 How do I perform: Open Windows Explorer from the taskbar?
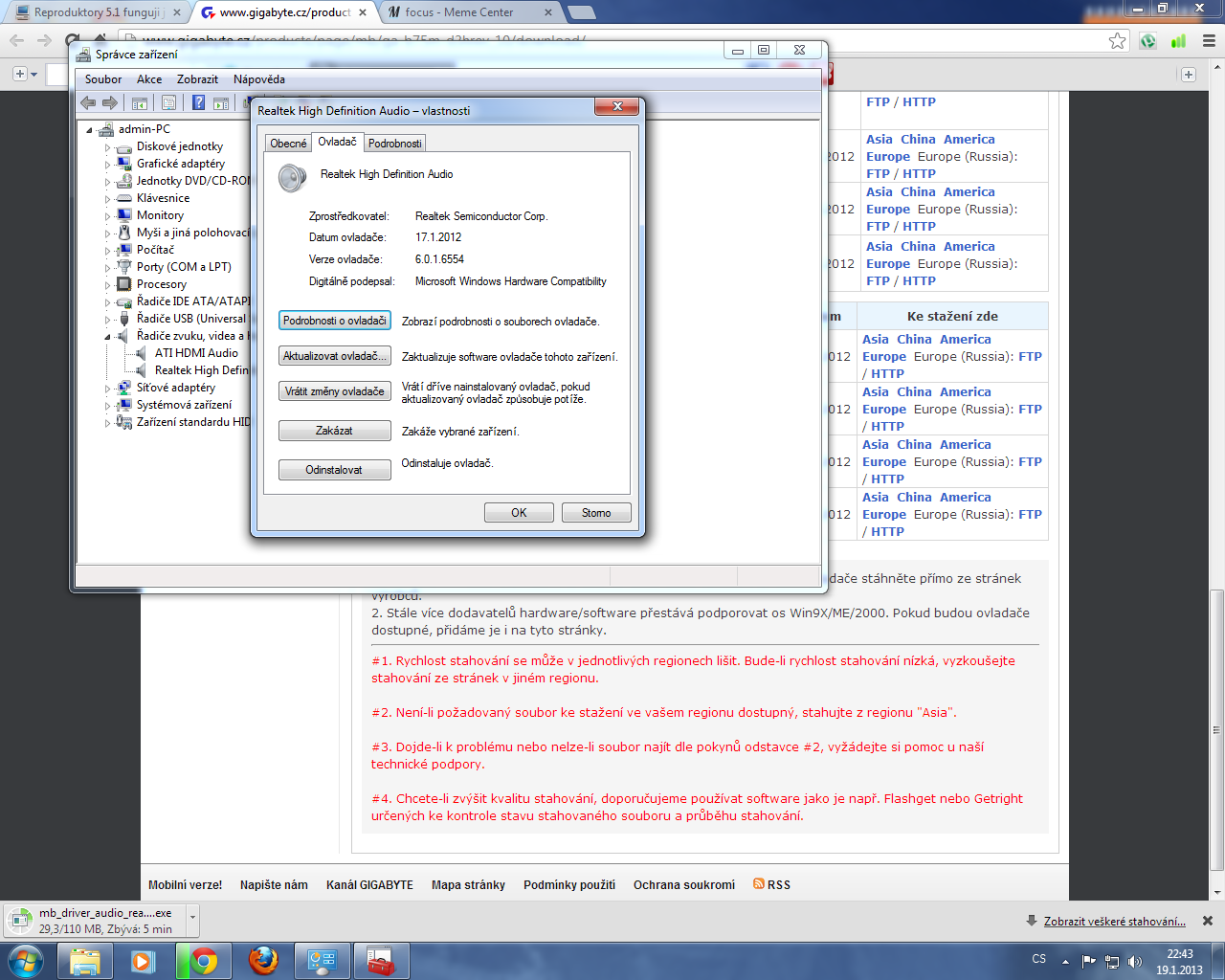85,961
